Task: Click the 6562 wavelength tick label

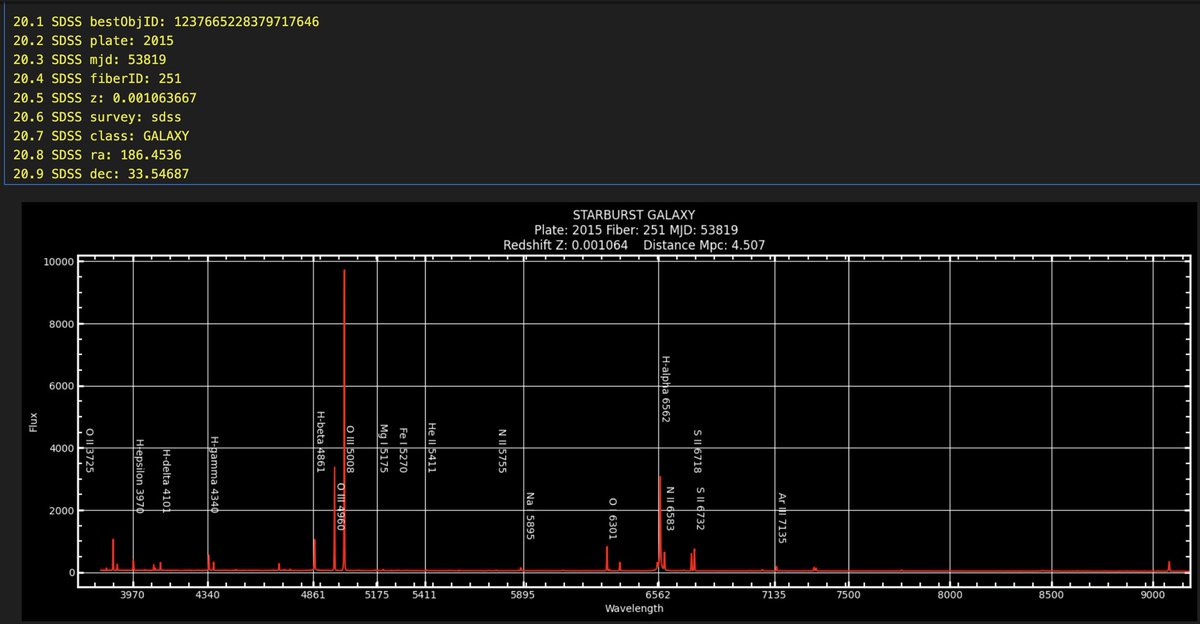Action: pyautogui.click(x=658, y=595)
